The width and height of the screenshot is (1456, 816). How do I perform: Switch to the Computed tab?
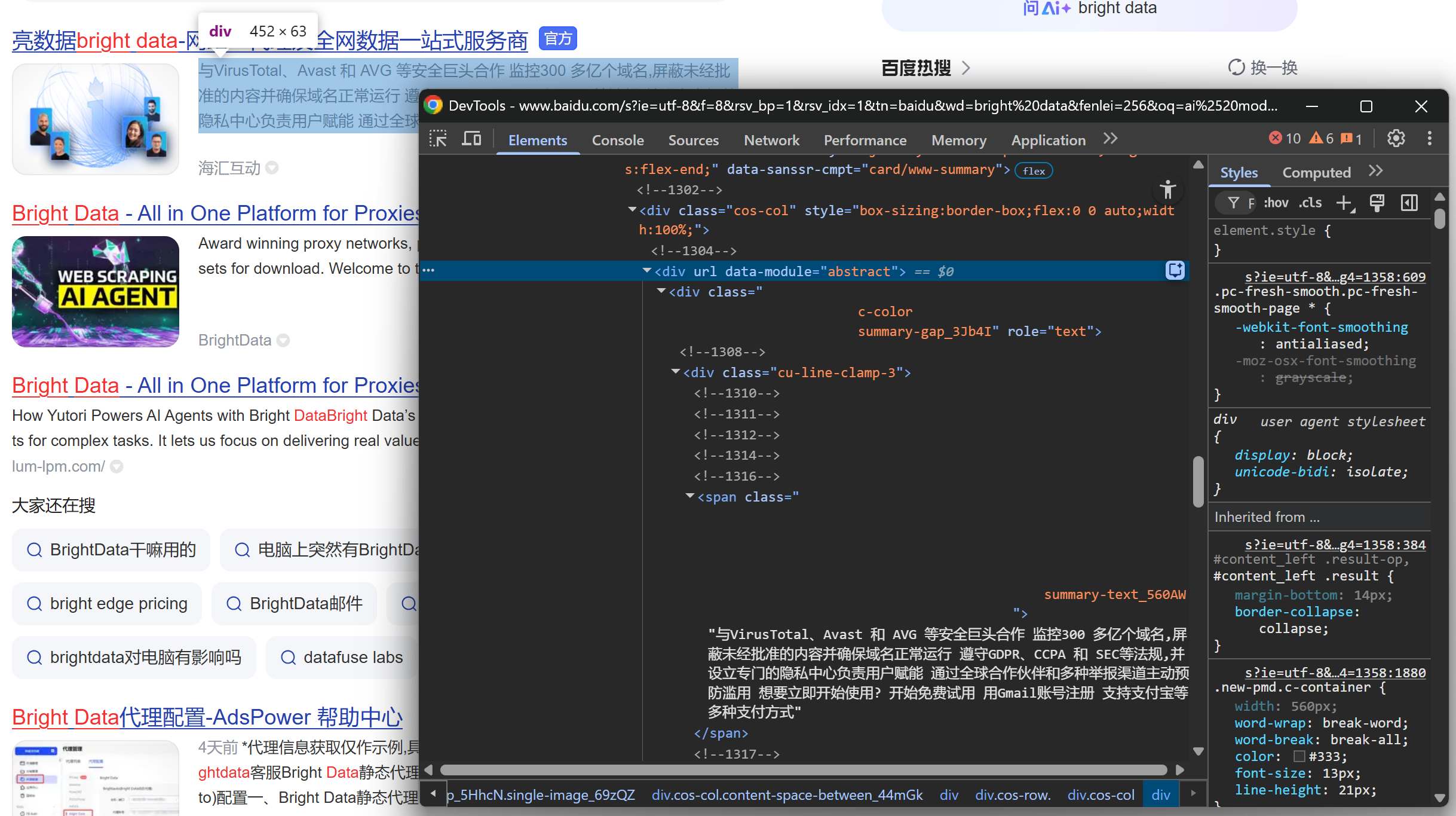coord(1316,172)
